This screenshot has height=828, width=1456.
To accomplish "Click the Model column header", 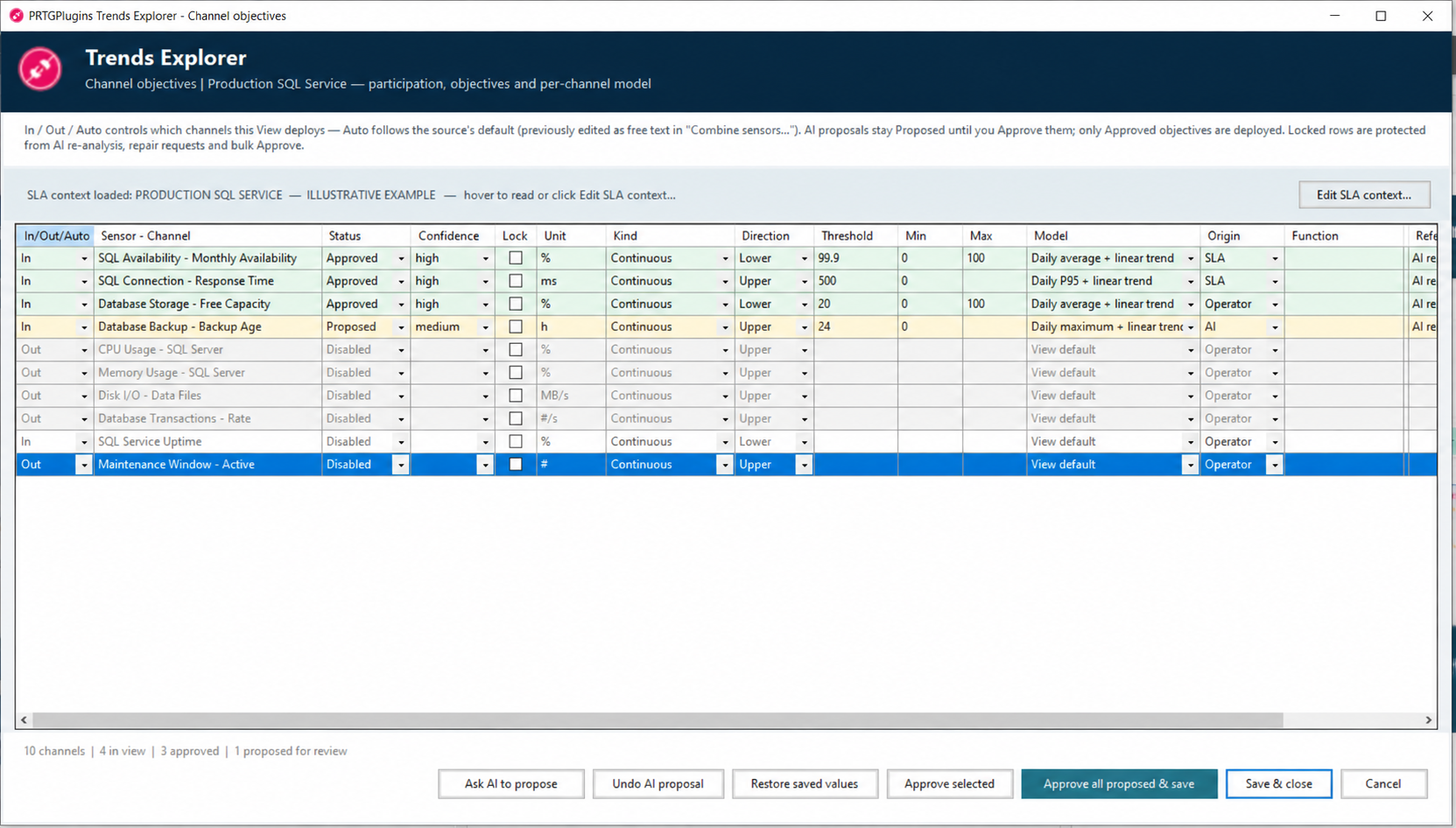I will click(x=1113, y=235).
